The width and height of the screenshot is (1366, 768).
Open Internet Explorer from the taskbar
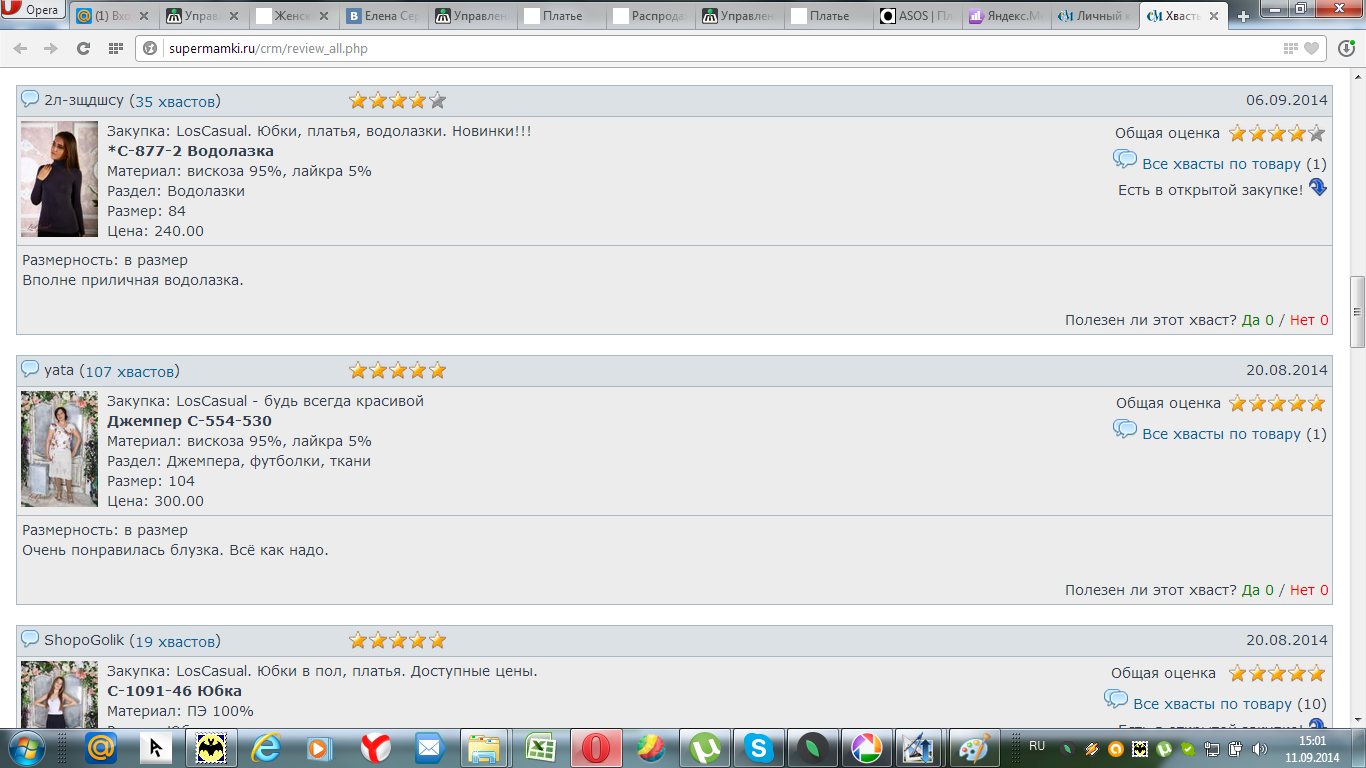click(265, 747)
